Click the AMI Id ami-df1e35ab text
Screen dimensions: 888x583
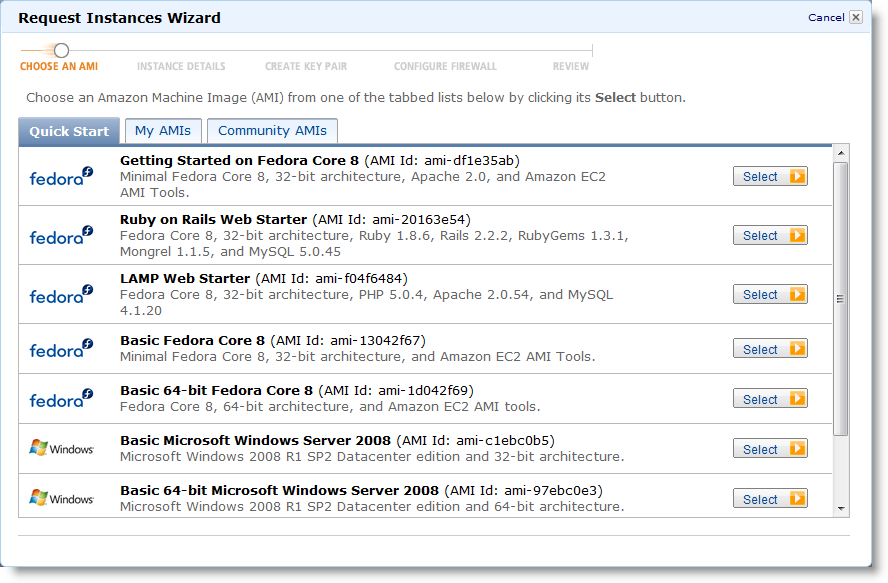pyautogui.click(x=442, y=160)
